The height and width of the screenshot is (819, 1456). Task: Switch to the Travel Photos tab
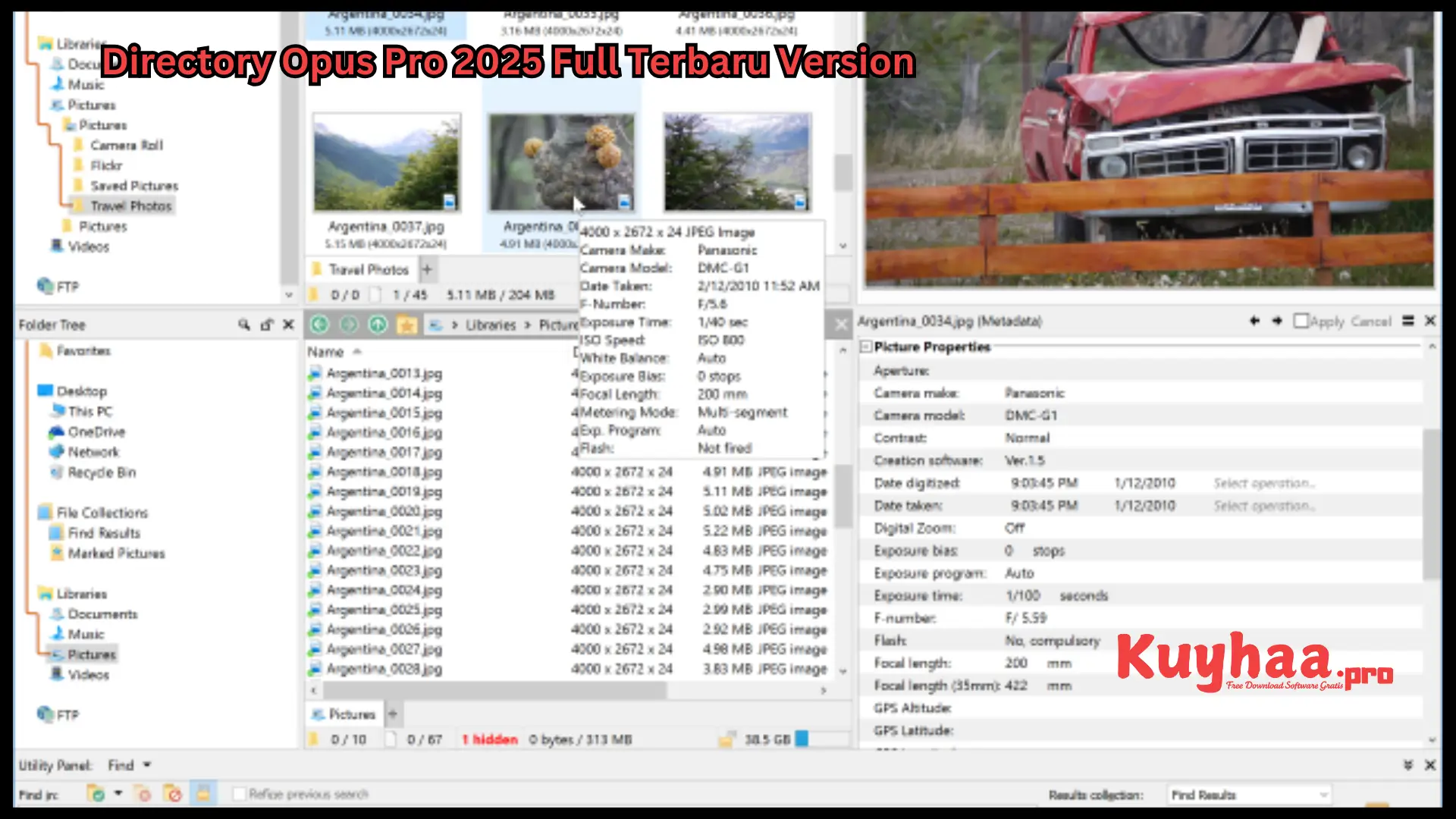[366, 269]
